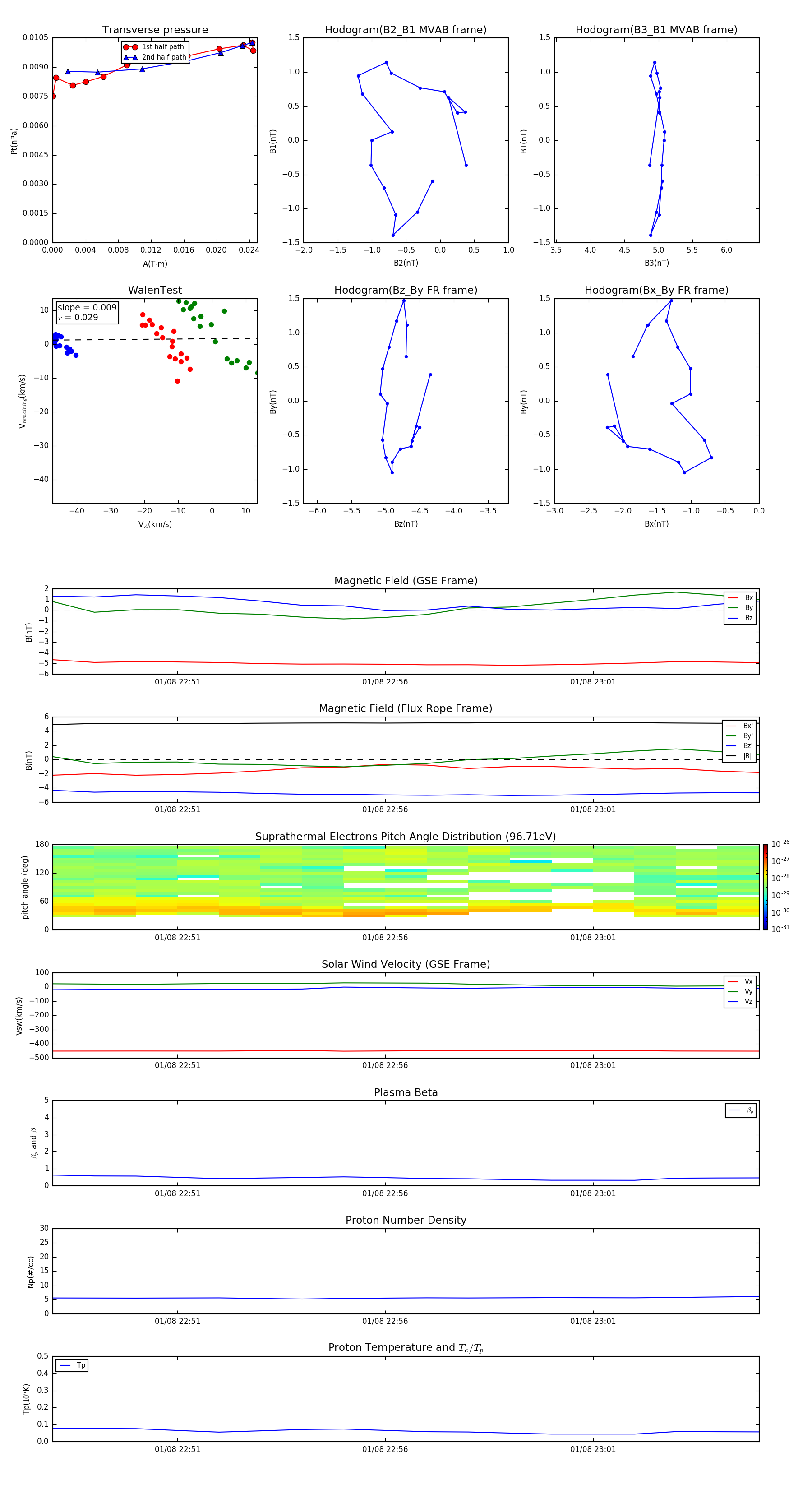Click the "A(T·m)" x-axis label
The image size is (812, 1489).
(x=155, y=264)
